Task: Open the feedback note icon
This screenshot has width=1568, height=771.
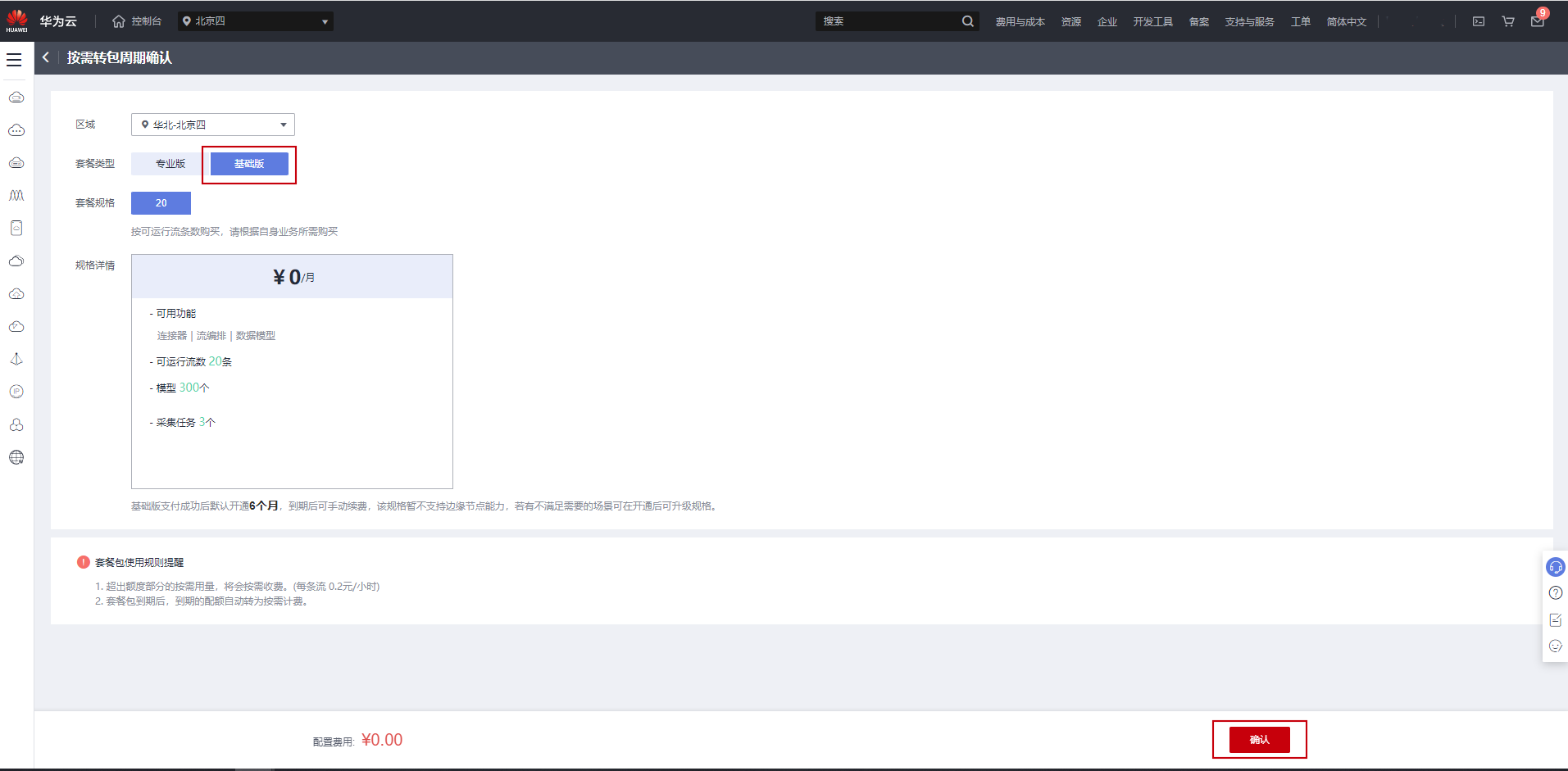Action: [x=1555, y=620]
